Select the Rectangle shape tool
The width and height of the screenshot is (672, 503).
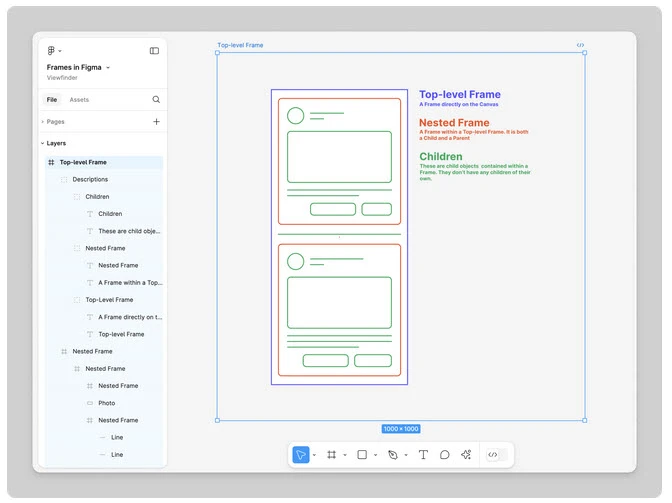[362, 455]
